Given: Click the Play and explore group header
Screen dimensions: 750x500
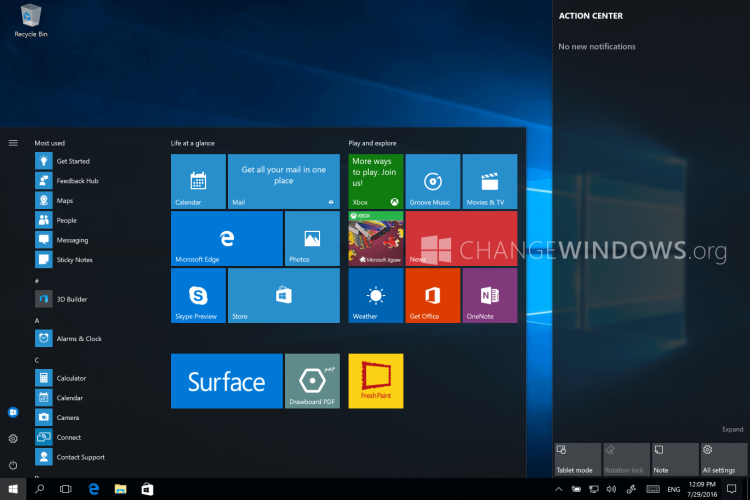Looking at the screenshot, I should point(372,143).
